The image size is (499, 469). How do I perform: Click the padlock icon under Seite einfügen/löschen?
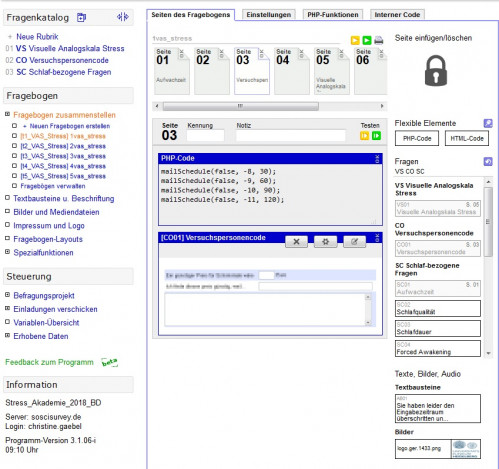click(x=435, y=71)
